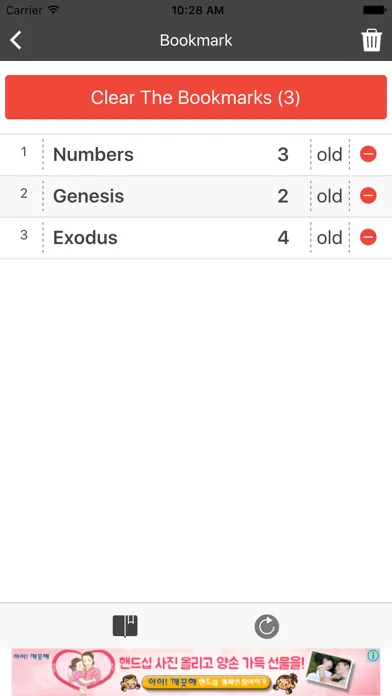Viewport: 392px width, 696px height.
Task: Remove the Numbers bookmark with minus icon
Action: (368, 154)
